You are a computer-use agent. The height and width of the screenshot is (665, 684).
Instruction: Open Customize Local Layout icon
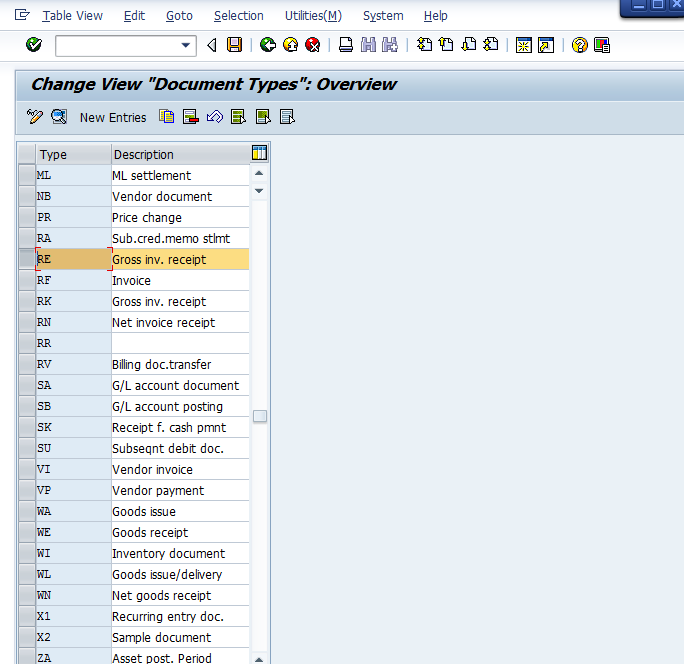602,45
